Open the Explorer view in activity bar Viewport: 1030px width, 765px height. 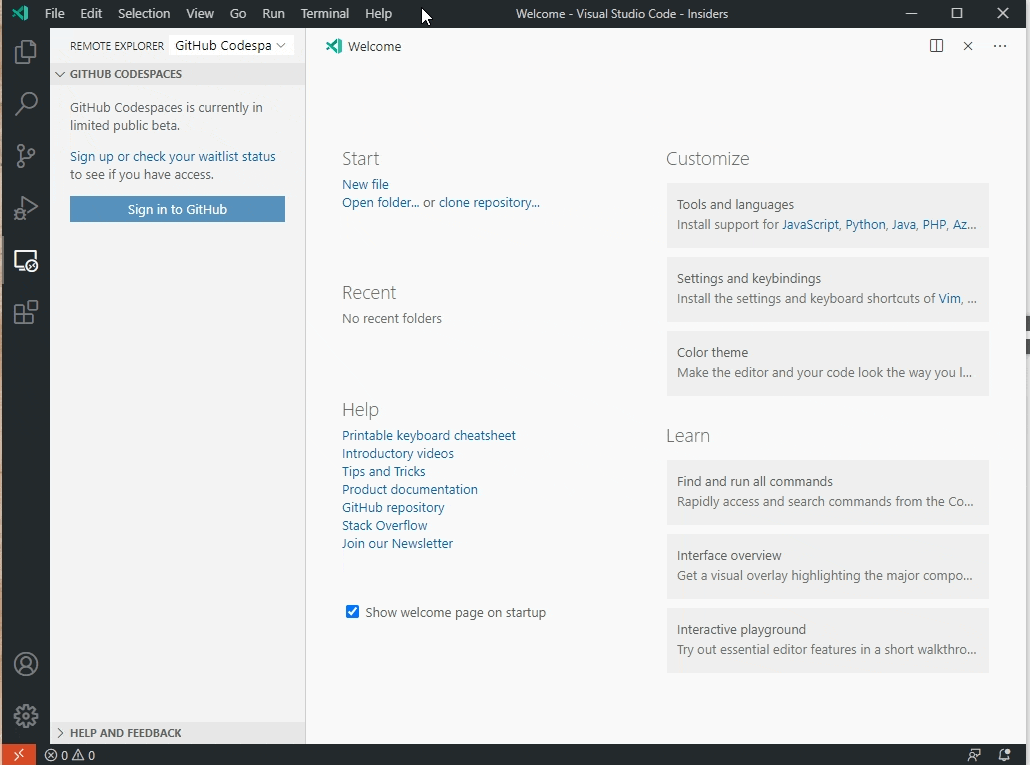click(x=26, y=52)
